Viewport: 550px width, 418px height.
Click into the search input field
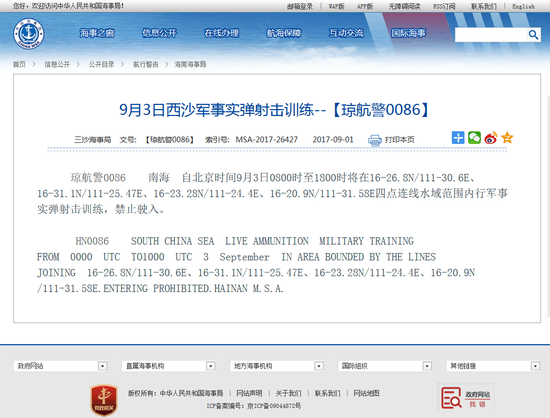click(x=491, y=35)
